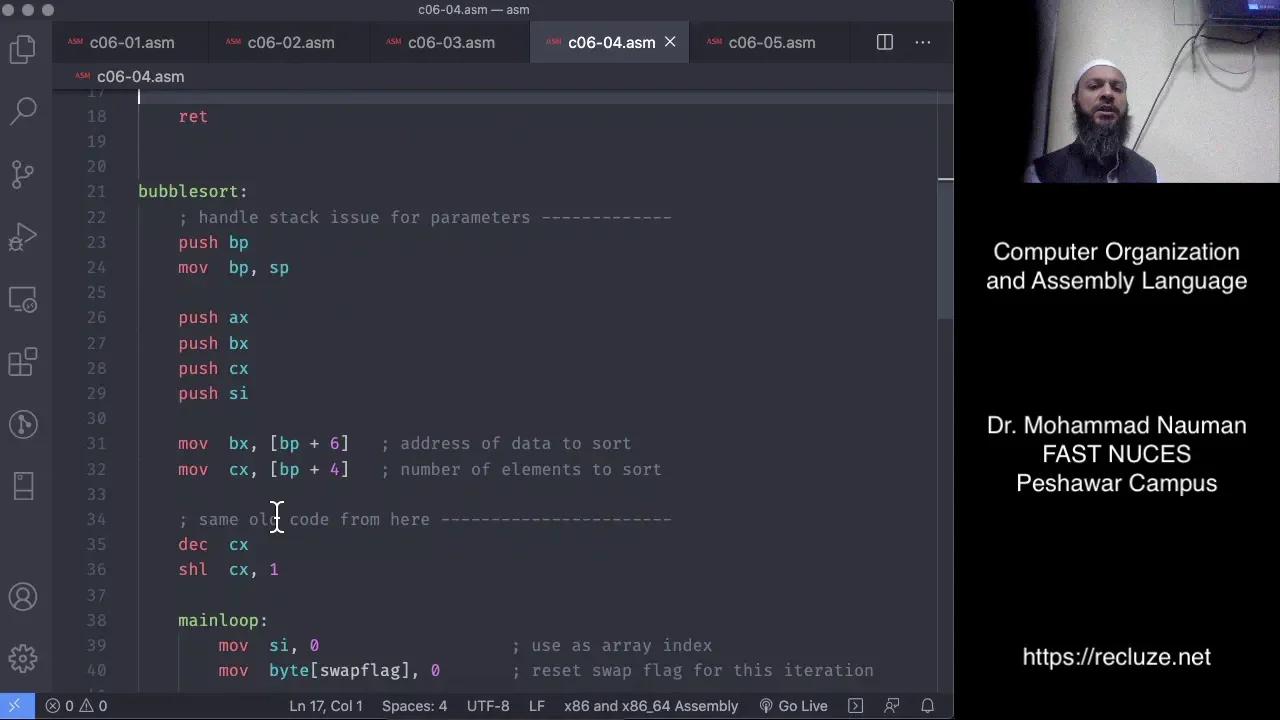Image resolution: width=1280 pixels, height=720 pixels.
Task: Open the Extensions view
Action: click(23, 361)
